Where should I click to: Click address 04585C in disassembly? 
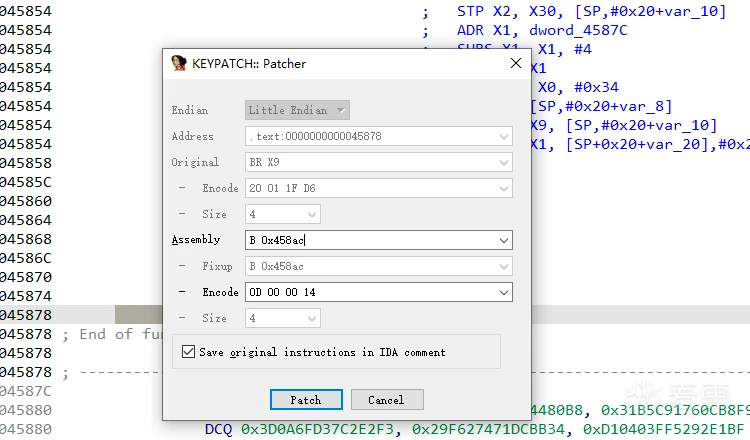(26, 182)
